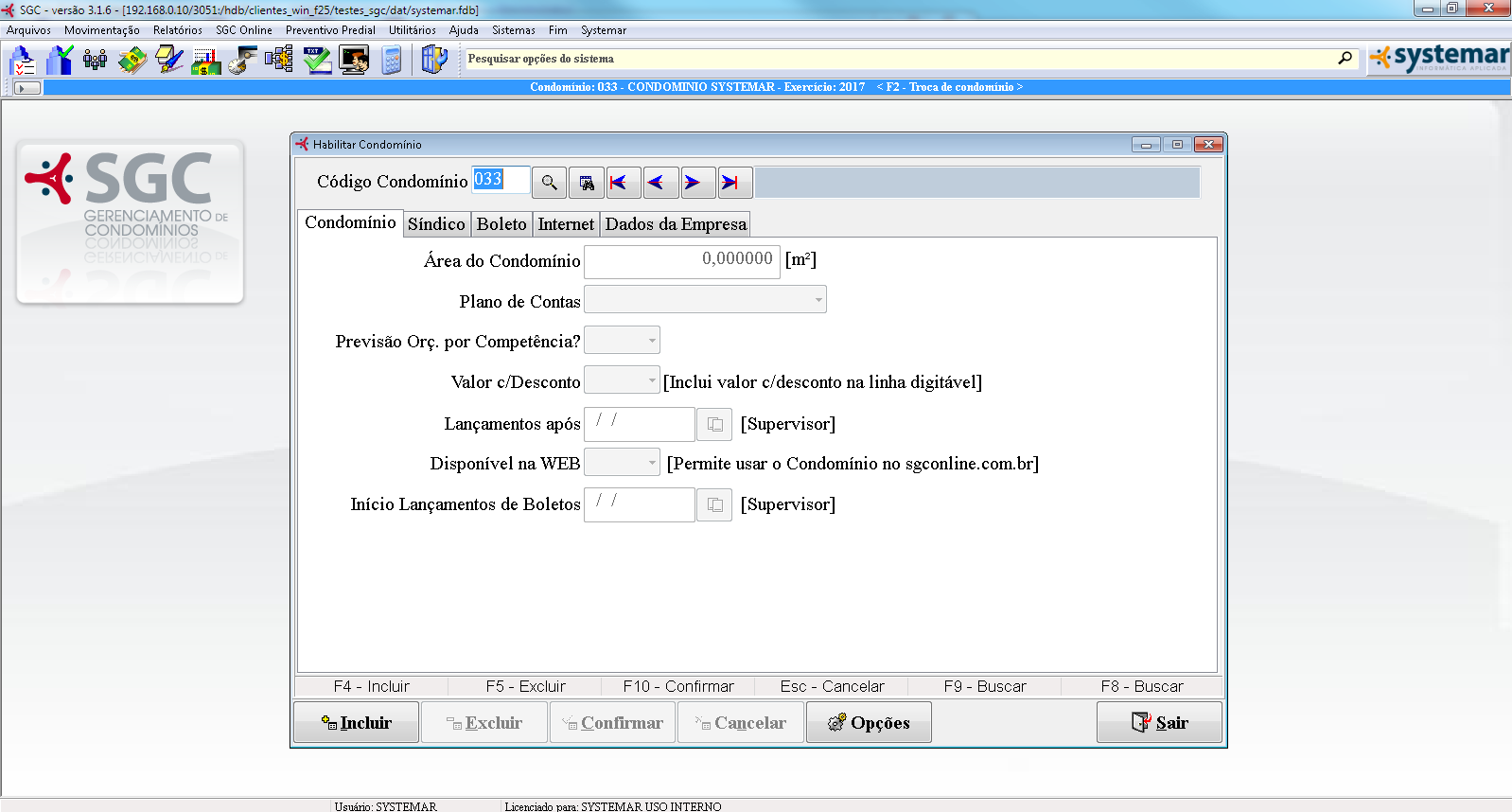Image resolution: width=1512 pixels, height=812 pixels.
Task: Click the exit door icon in the toolbar
Action: pos(433,61)
